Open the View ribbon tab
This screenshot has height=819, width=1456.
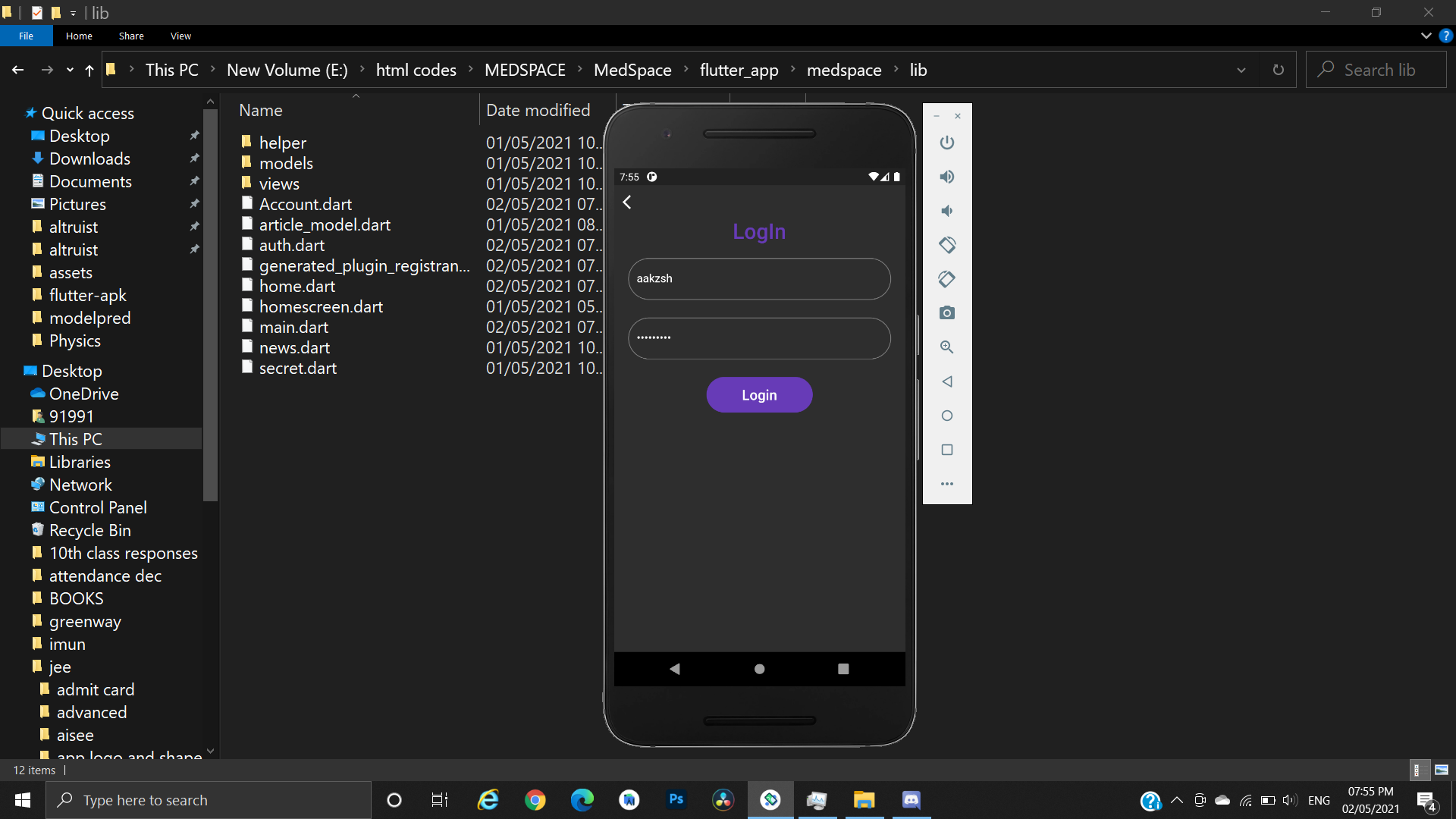(x=180, y=36)
